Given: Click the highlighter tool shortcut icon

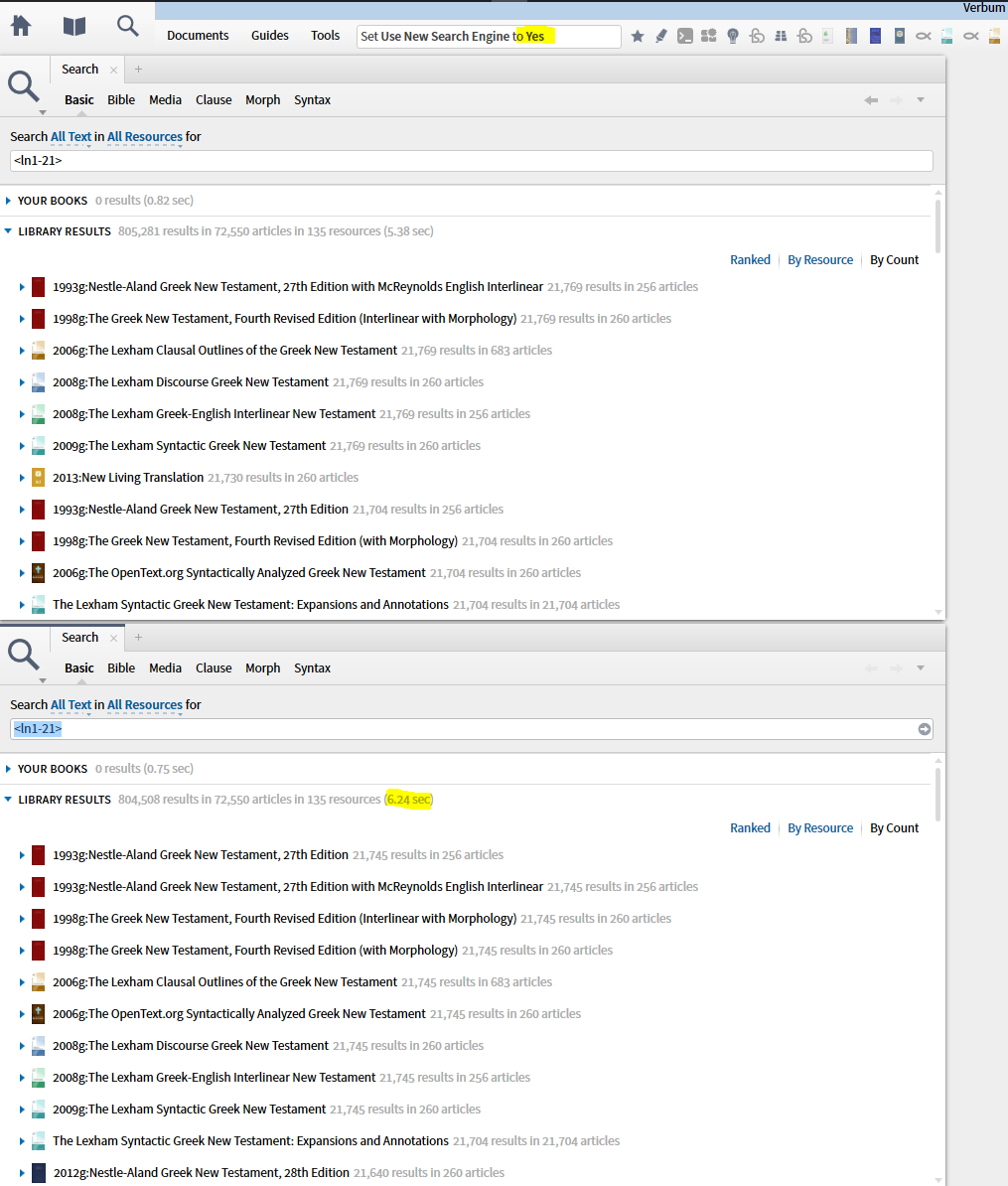Looking at the screenshot, I should pos(660,36).
